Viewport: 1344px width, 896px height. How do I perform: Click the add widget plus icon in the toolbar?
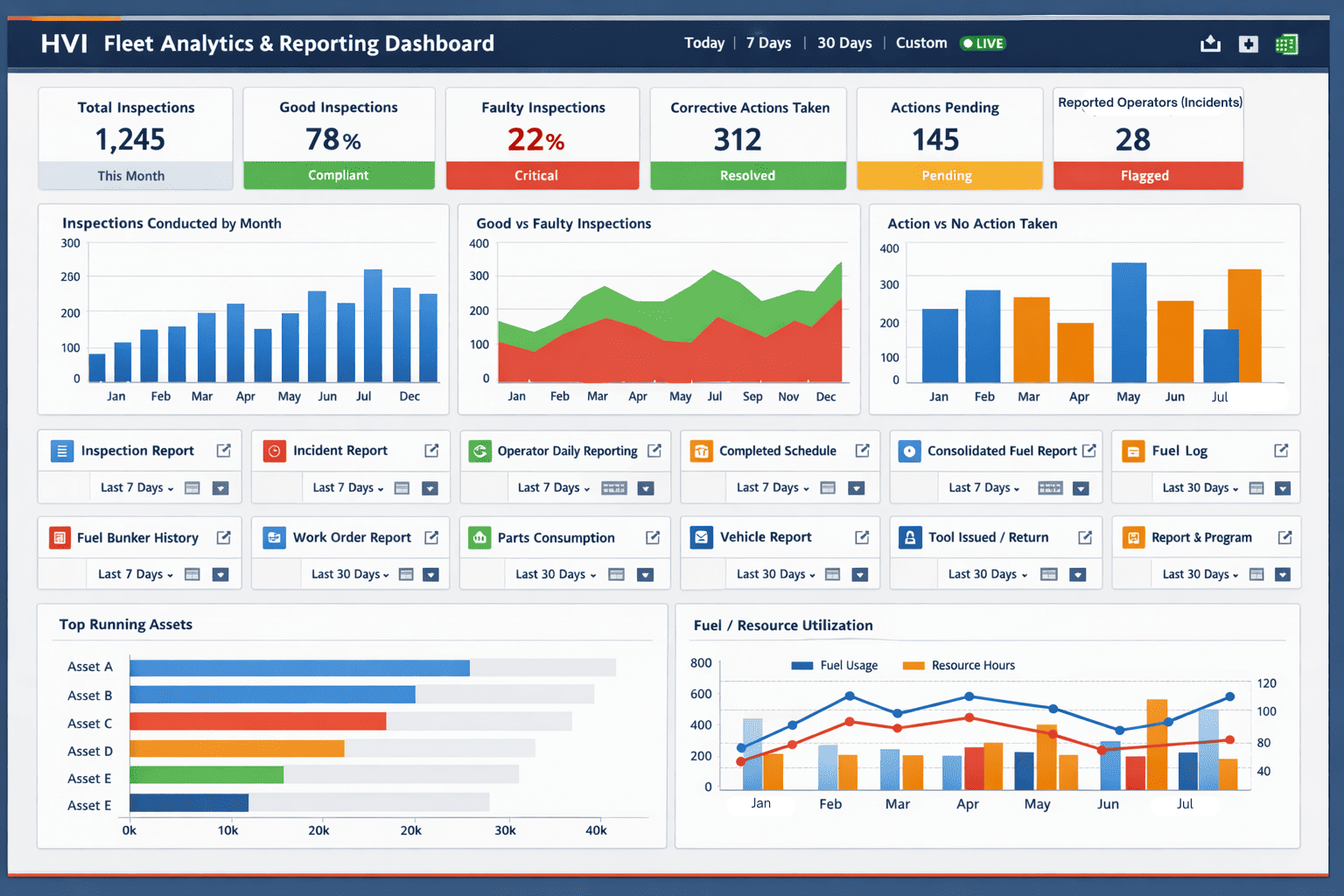(x=1248, y=43)
